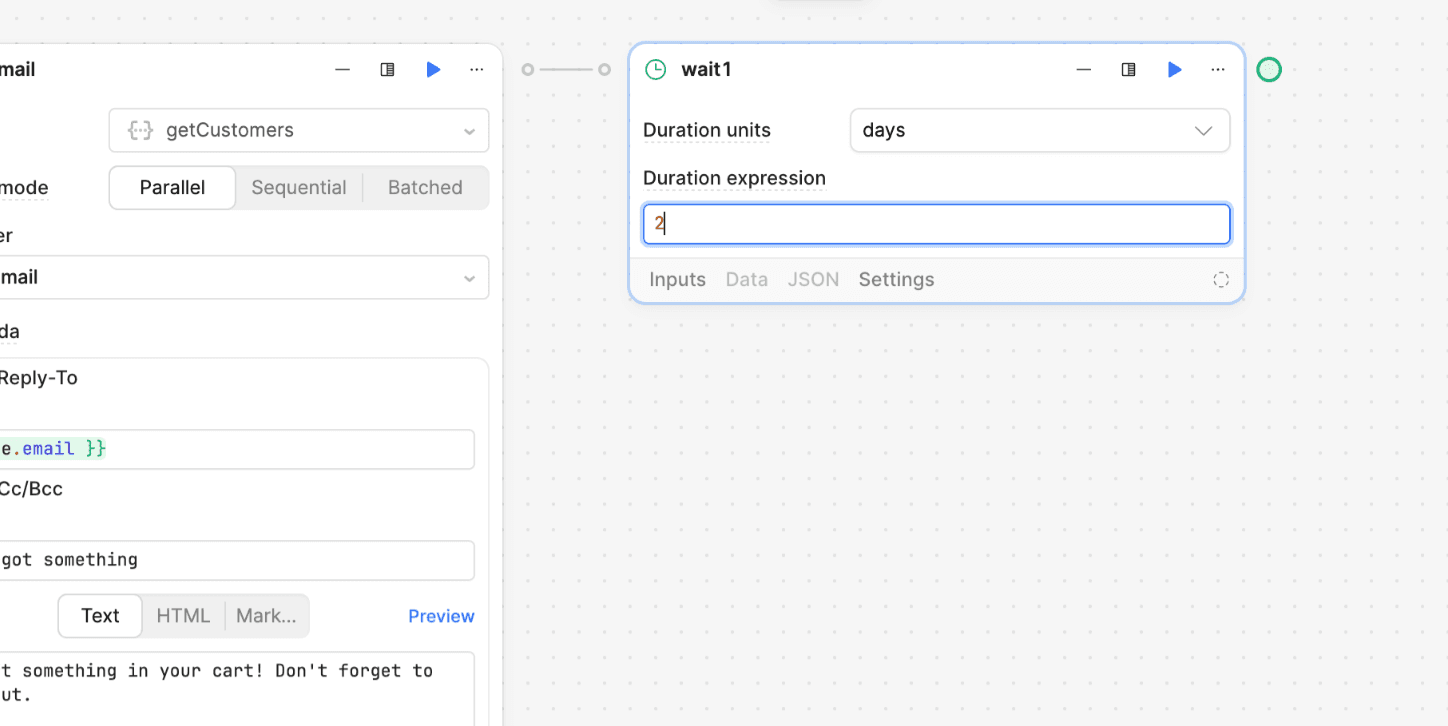The width and height of the screenshot is (1448, 726).
Task: Open the email resource dropdown
Action: tap(240, 277)
